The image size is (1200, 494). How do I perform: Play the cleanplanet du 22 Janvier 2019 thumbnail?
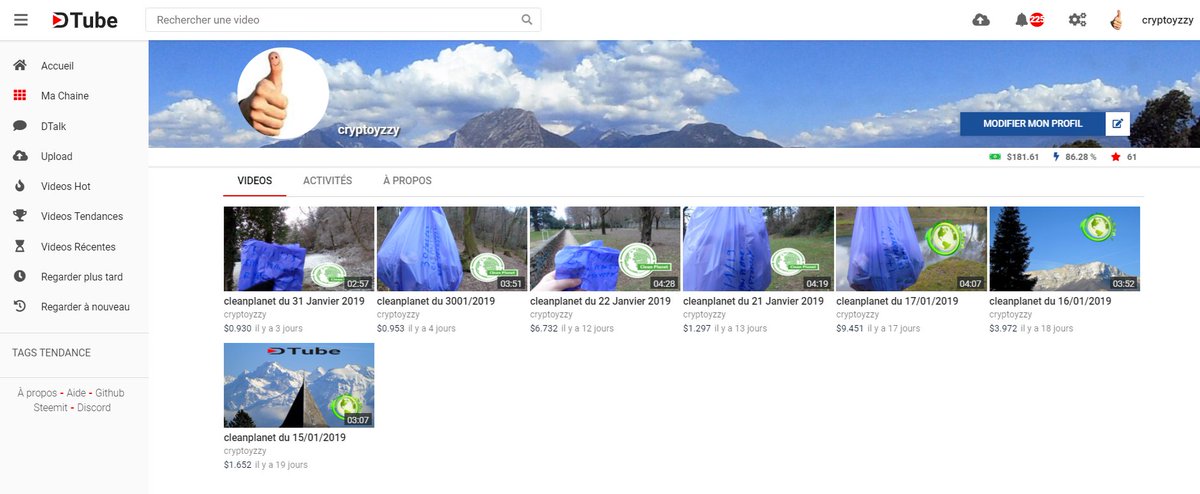(605, 249)
